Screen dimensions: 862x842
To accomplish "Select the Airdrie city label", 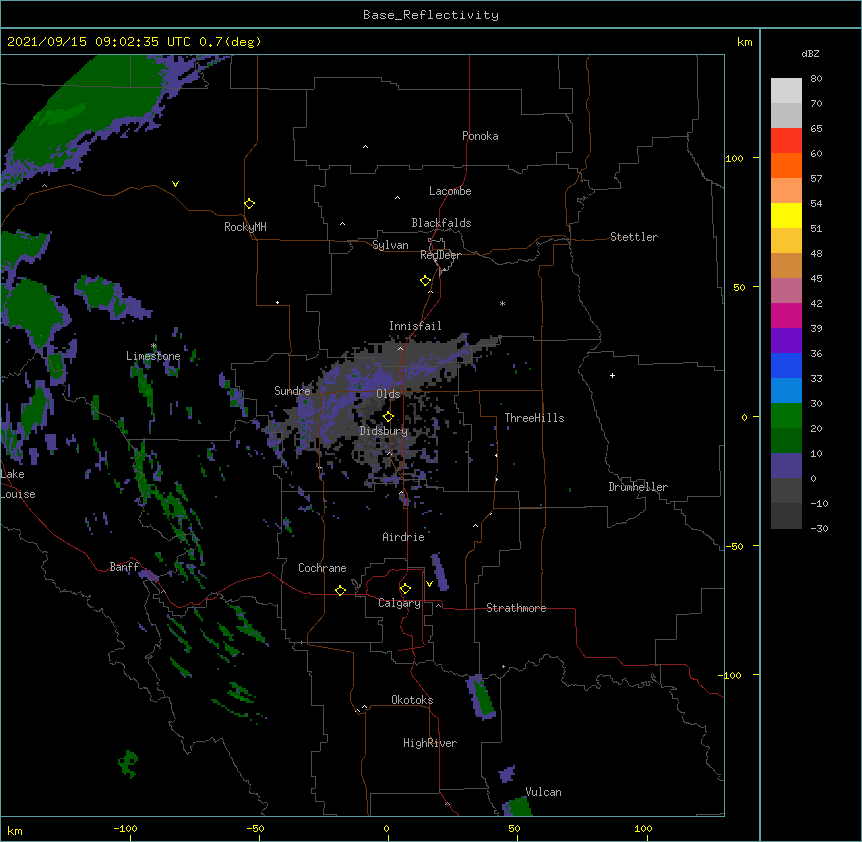I will click(x=403, y=537).
